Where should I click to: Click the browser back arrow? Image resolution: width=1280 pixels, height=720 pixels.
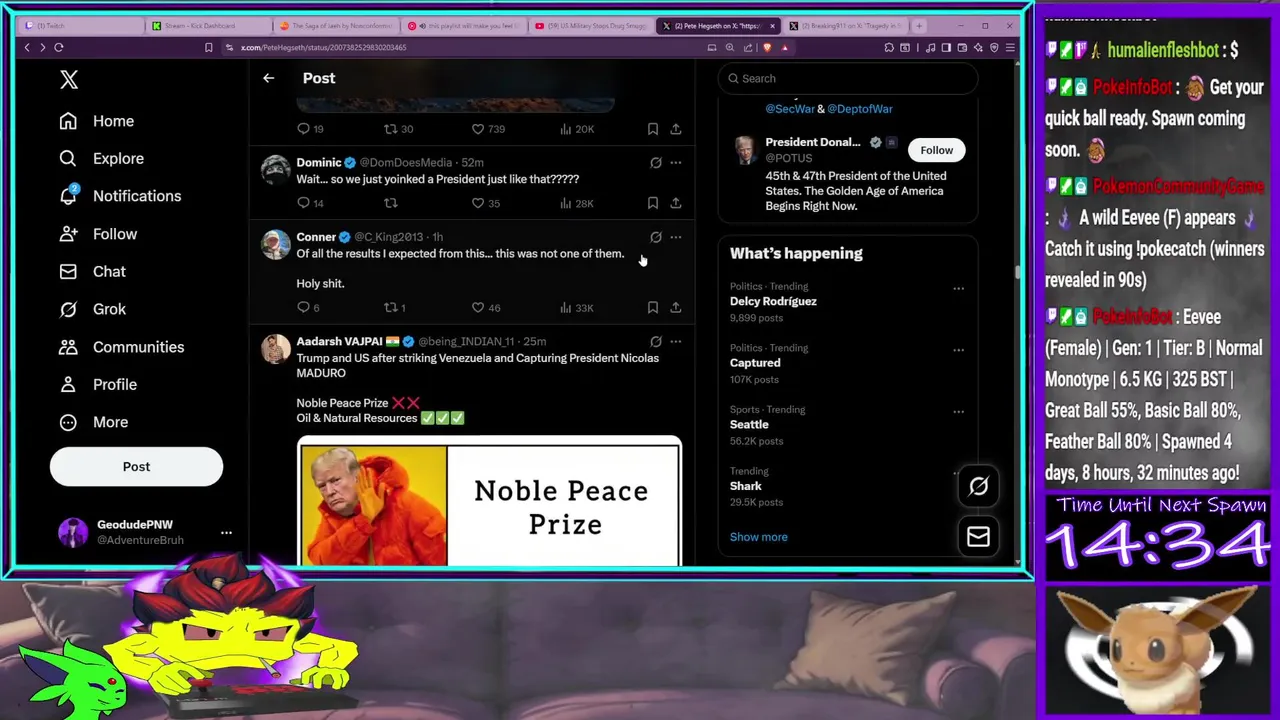tap(27, 47)
